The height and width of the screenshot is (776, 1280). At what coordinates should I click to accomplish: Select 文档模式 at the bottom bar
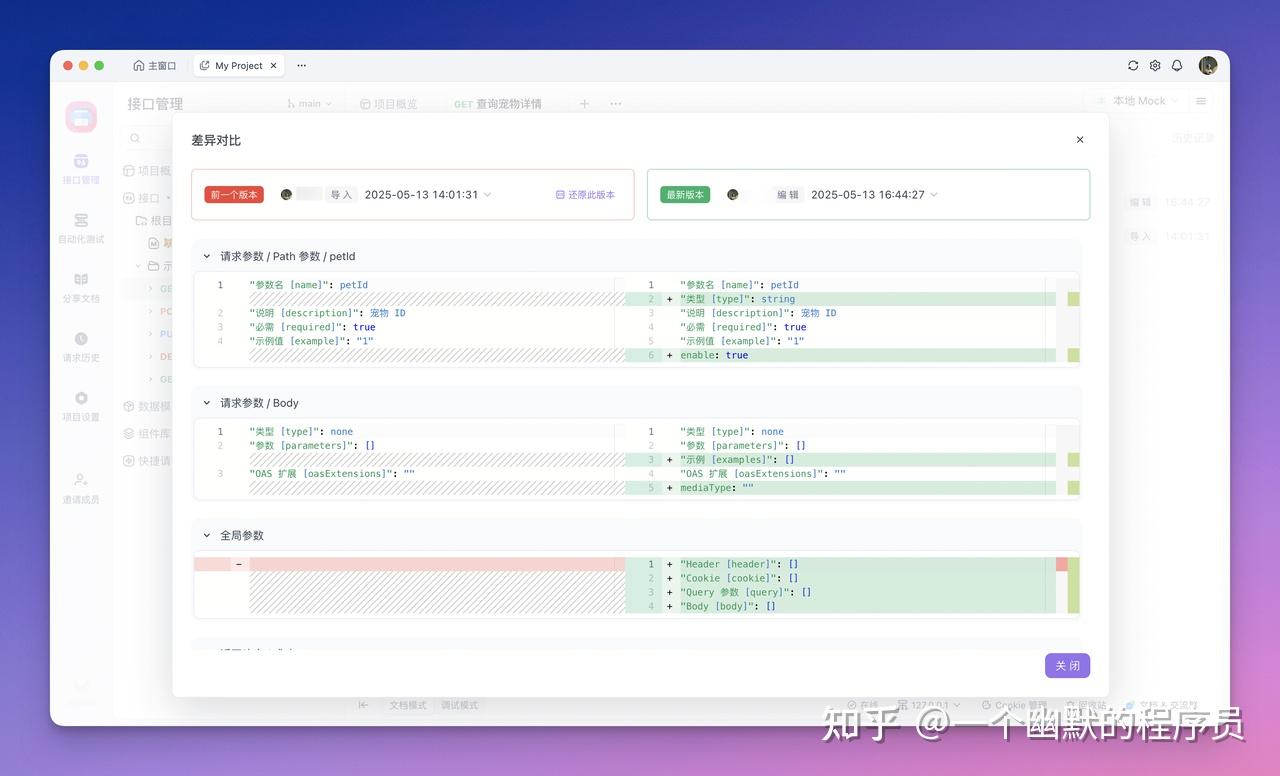(x=408, y=705)
